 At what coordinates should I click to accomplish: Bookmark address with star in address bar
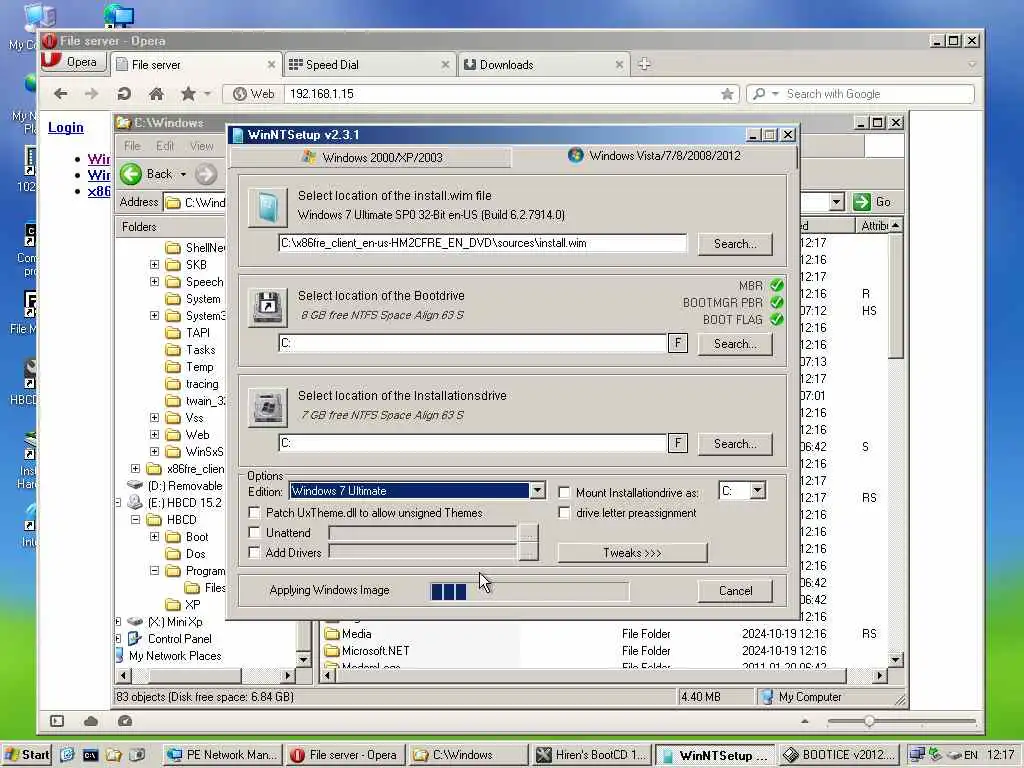(727, 94)
